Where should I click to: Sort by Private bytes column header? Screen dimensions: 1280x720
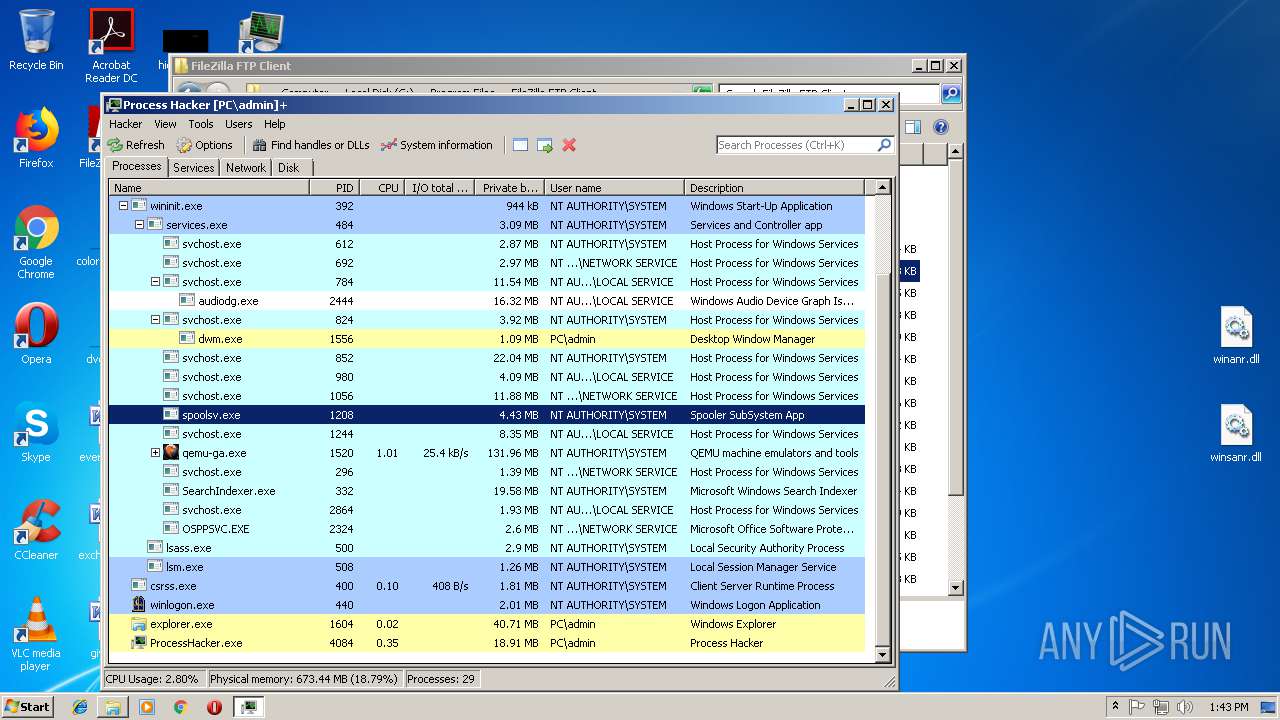click(x=509, y=187)
